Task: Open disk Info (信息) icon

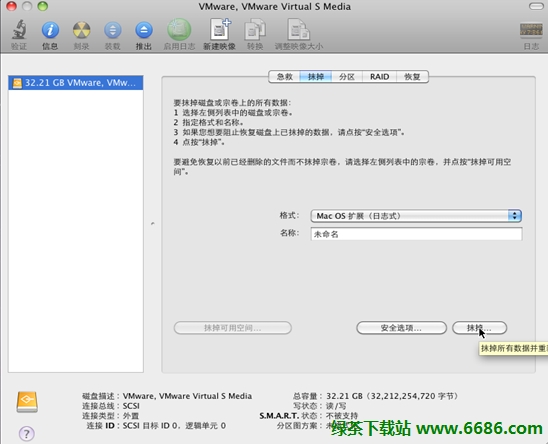Action: click(x=50, y=30)
